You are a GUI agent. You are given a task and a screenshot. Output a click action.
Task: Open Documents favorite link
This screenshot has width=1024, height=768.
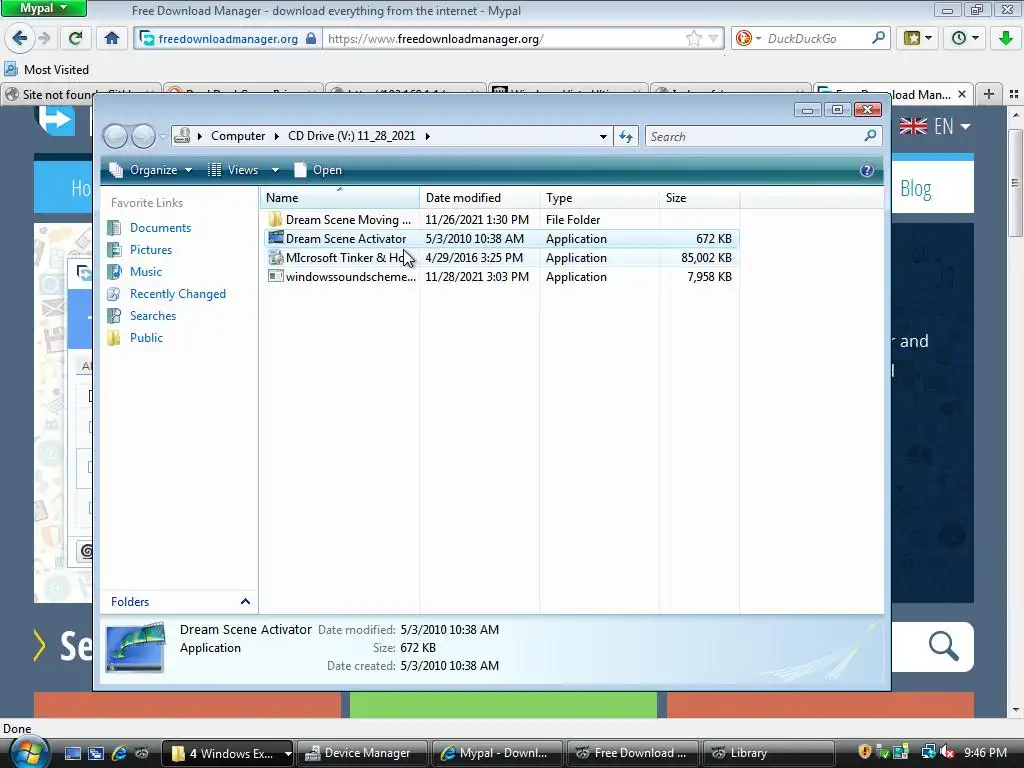point(161,228)
